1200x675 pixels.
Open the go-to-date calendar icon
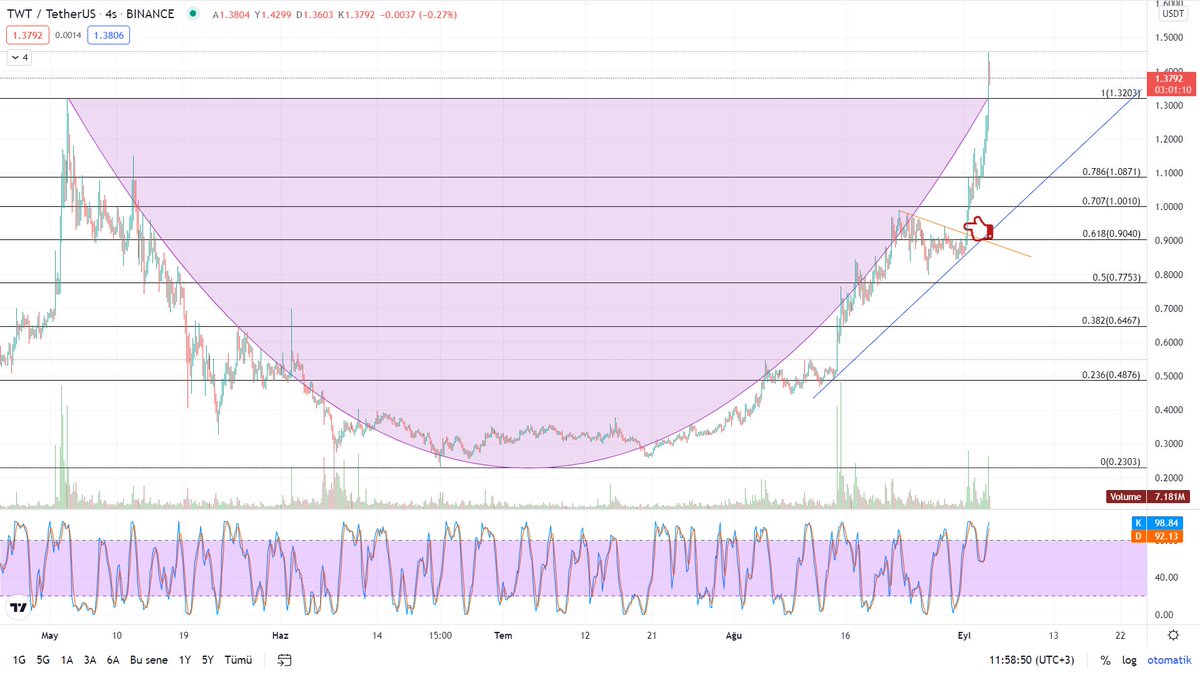(x=285, y=660)
